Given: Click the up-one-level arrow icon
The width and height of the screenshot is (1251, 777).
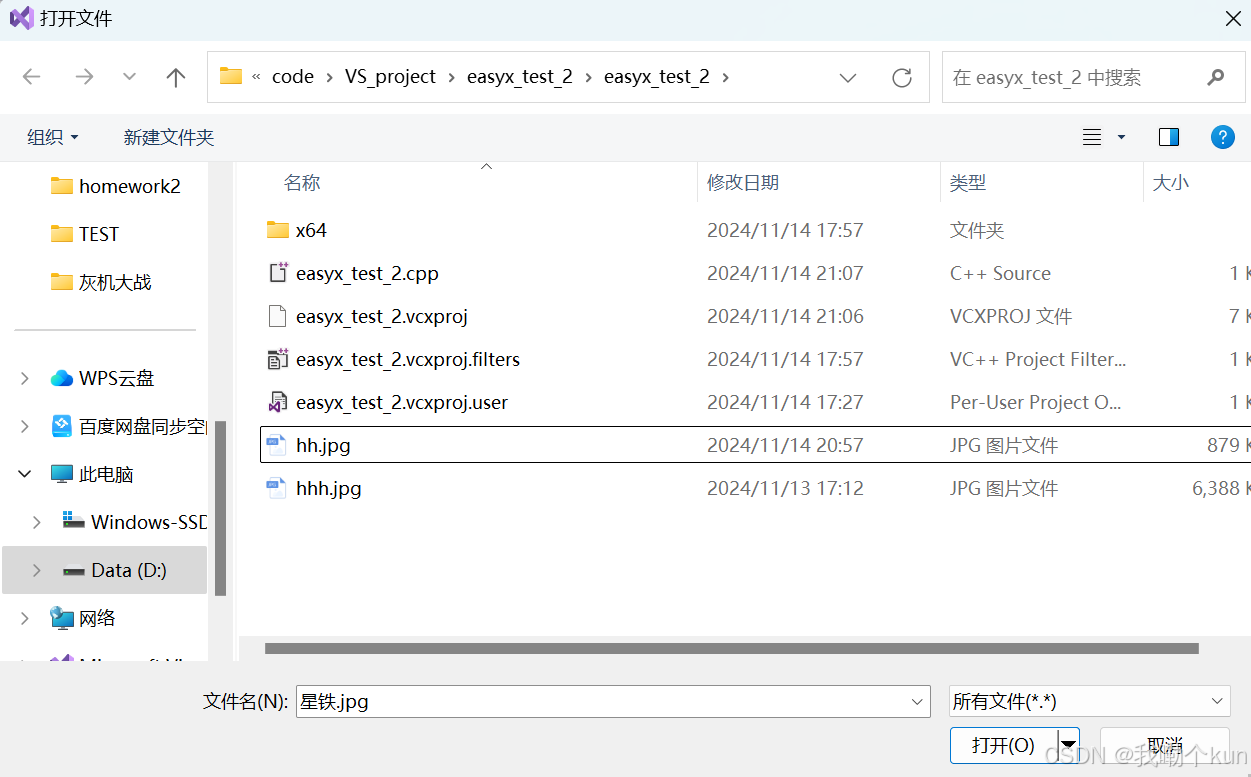Looking at the screenshot, I should coord(175,77).
